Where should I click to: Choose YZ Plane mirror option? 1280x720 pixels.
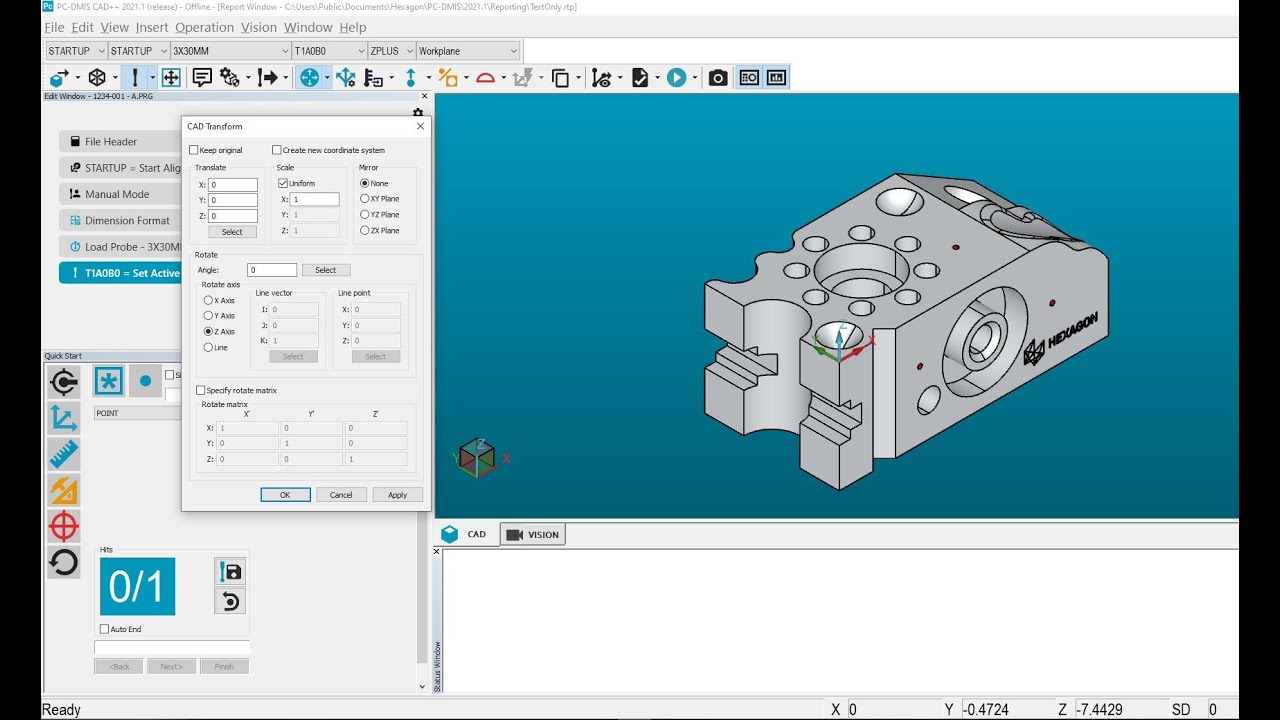point(365,214)
